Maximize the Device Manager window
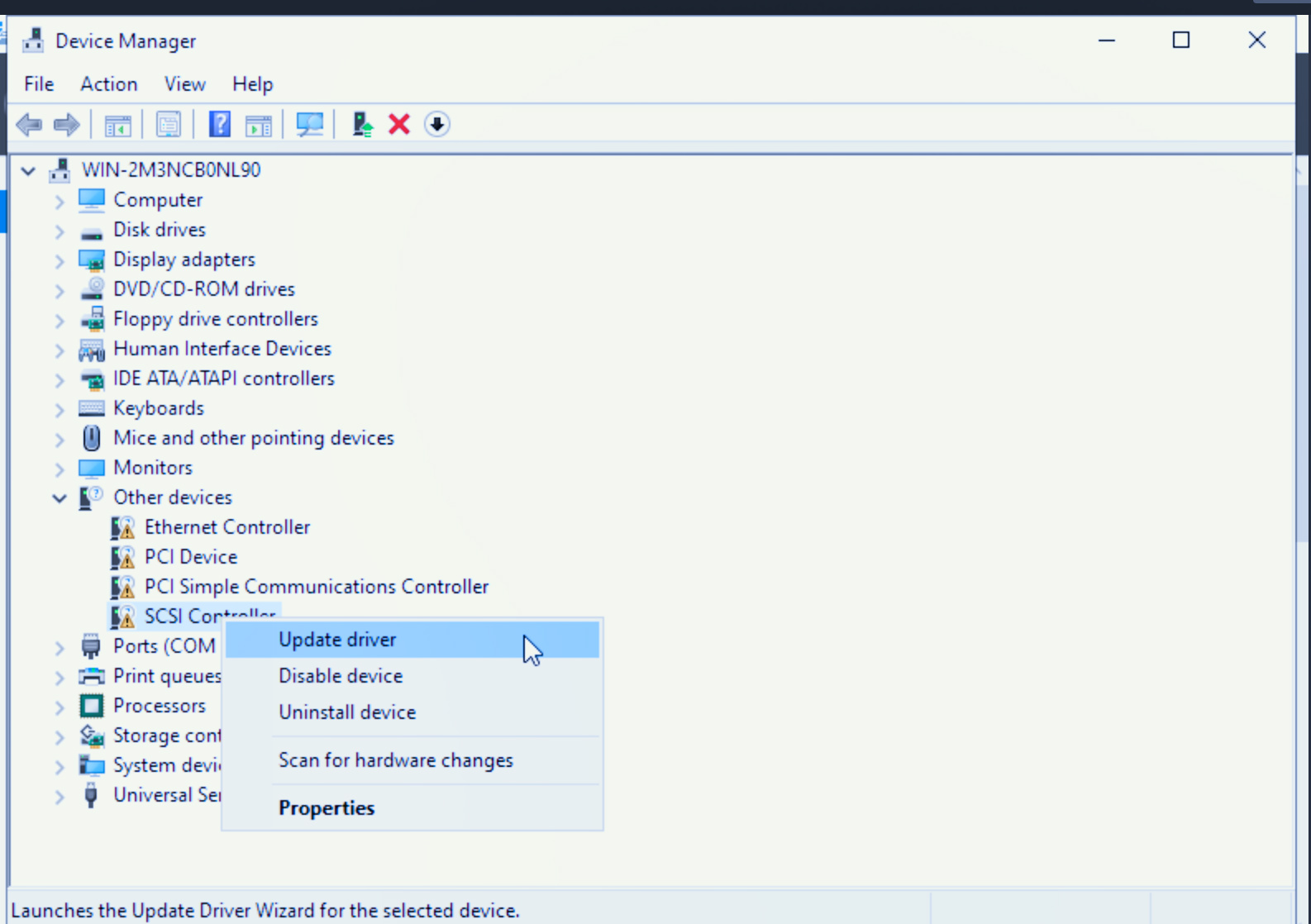Screen dimensions: 1311x924 coord(1181,40)
